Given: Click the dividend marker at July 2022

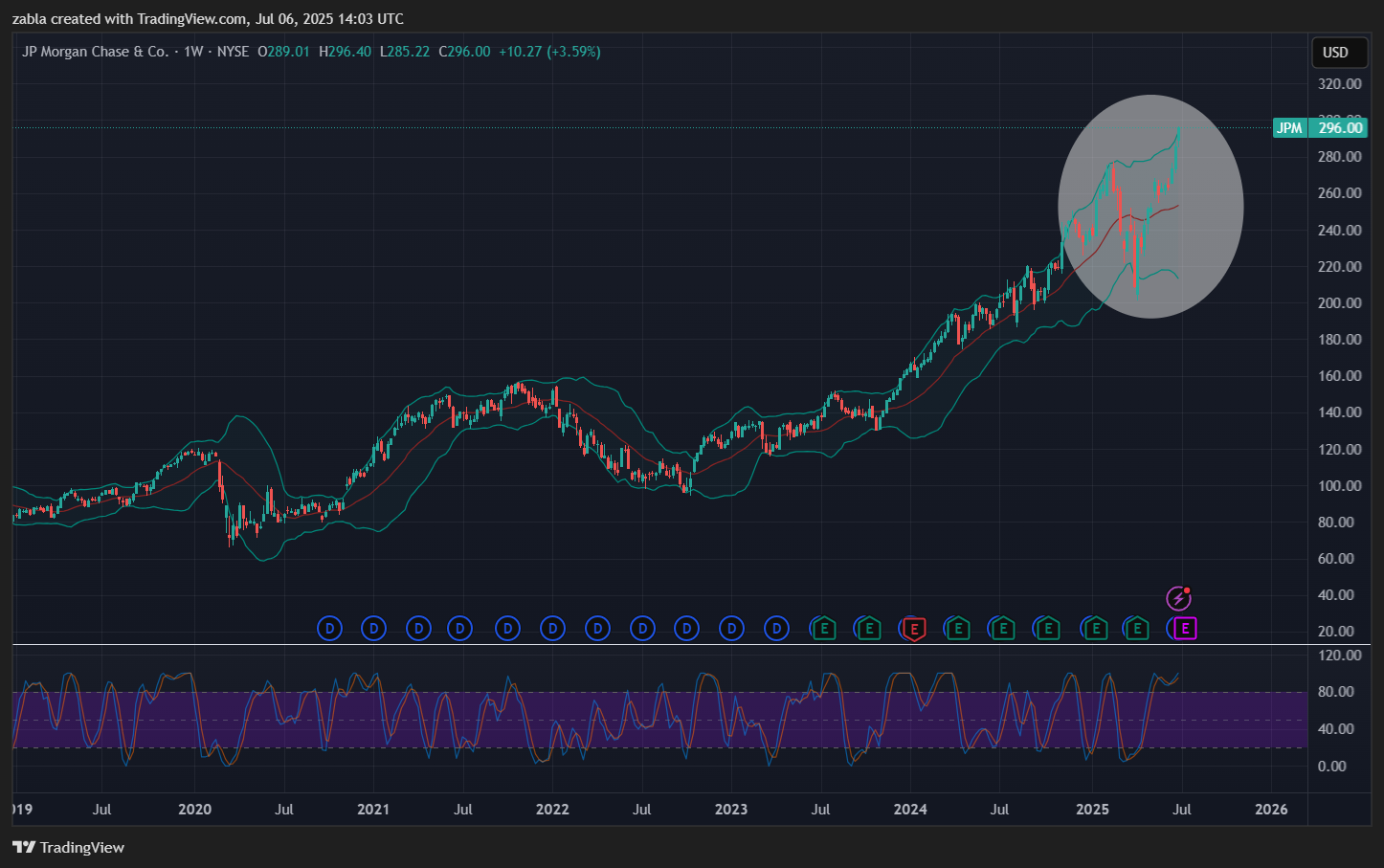Looking at the screenshot, I should point(643,629).
